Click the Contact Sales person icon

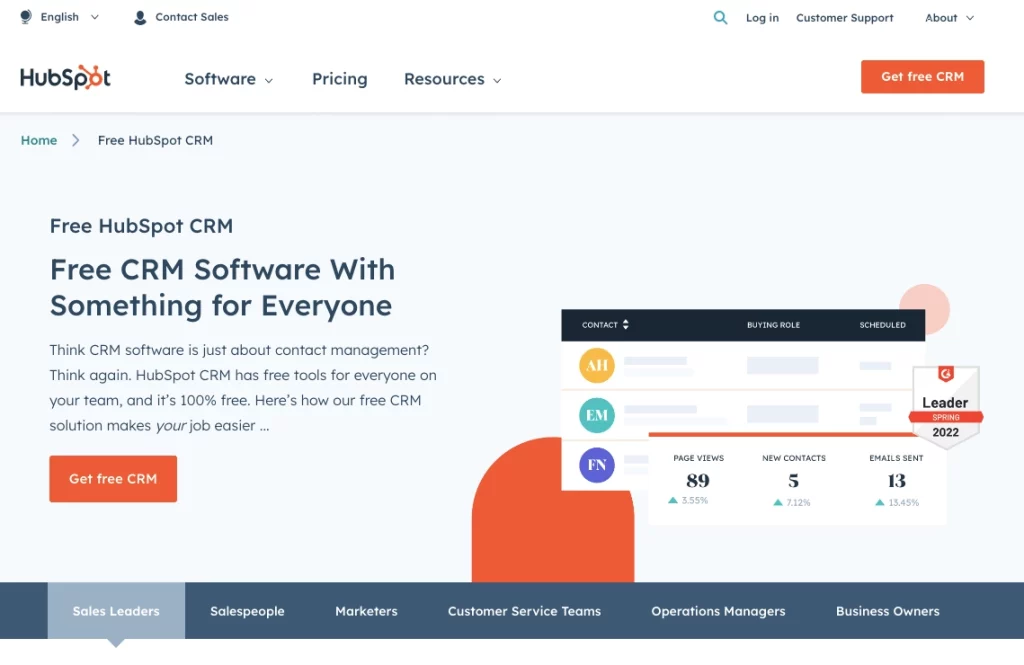point(140,18)
